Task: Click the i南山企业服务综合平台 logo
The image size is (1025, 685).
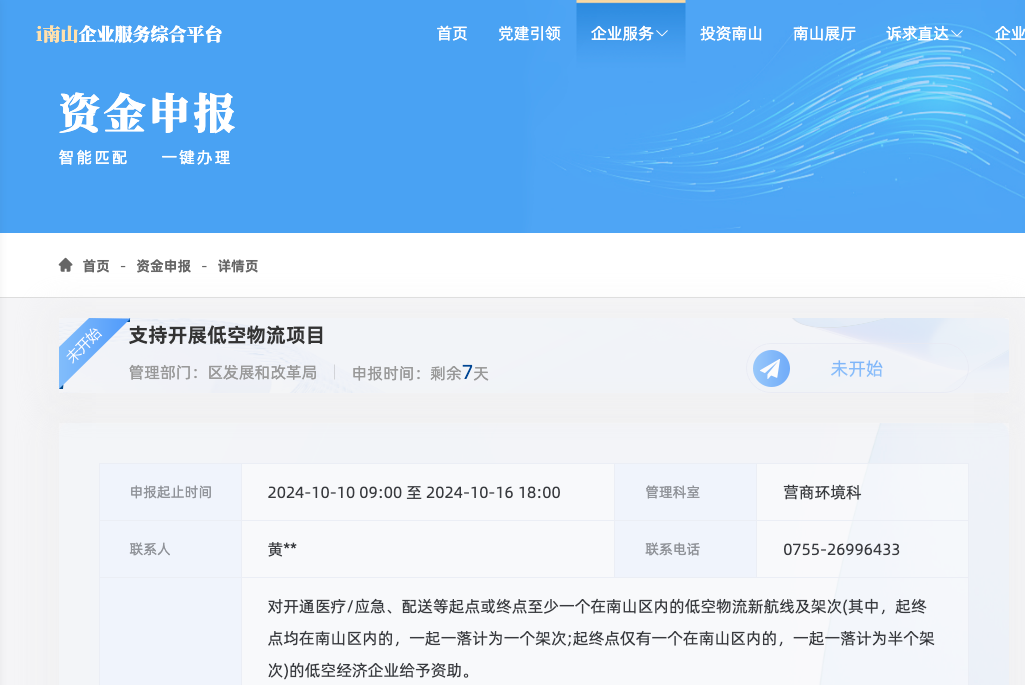Action: 129,34
